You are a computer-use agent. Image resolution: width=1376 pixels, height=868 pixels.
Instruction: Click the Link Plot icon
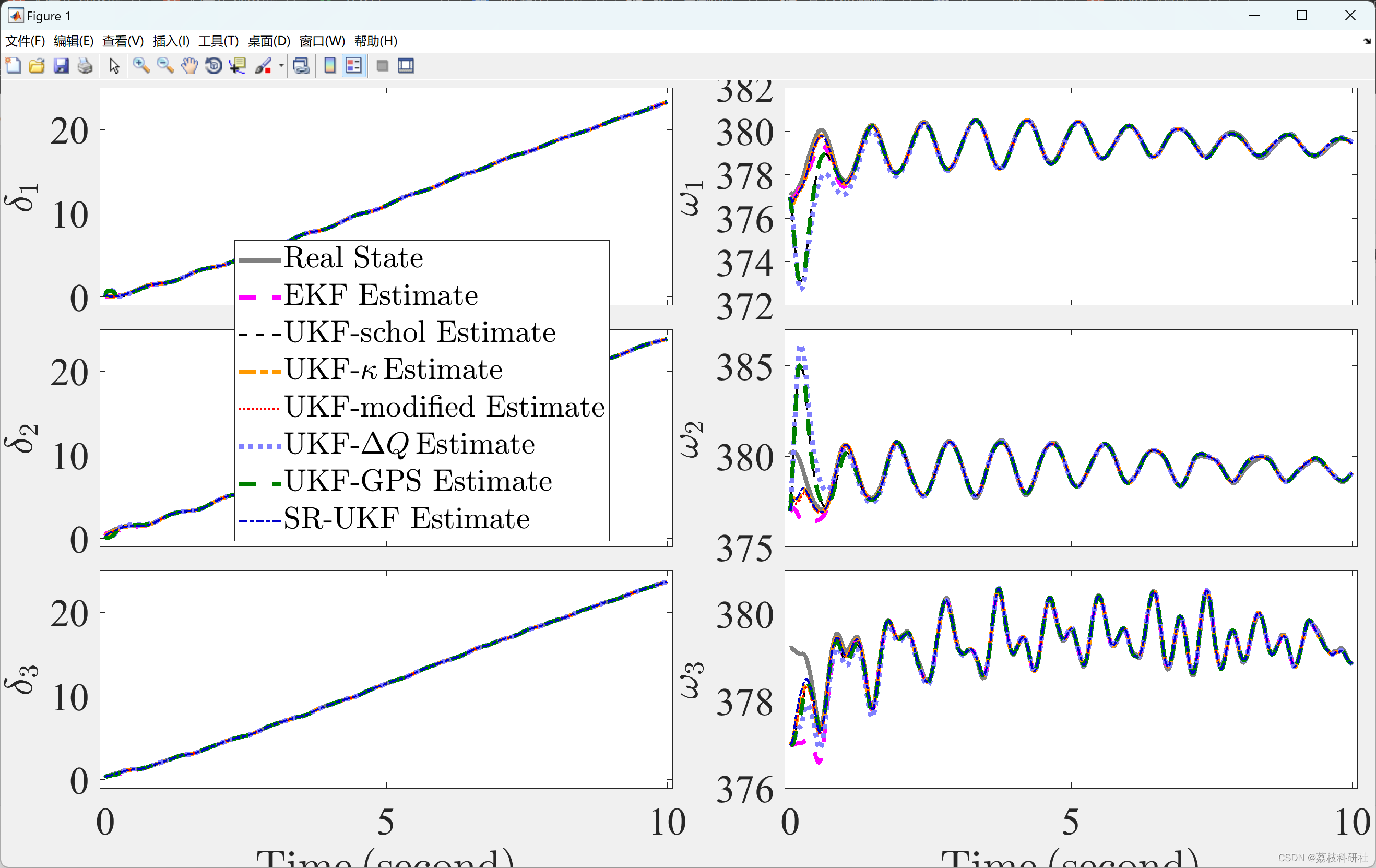[301, 66]
